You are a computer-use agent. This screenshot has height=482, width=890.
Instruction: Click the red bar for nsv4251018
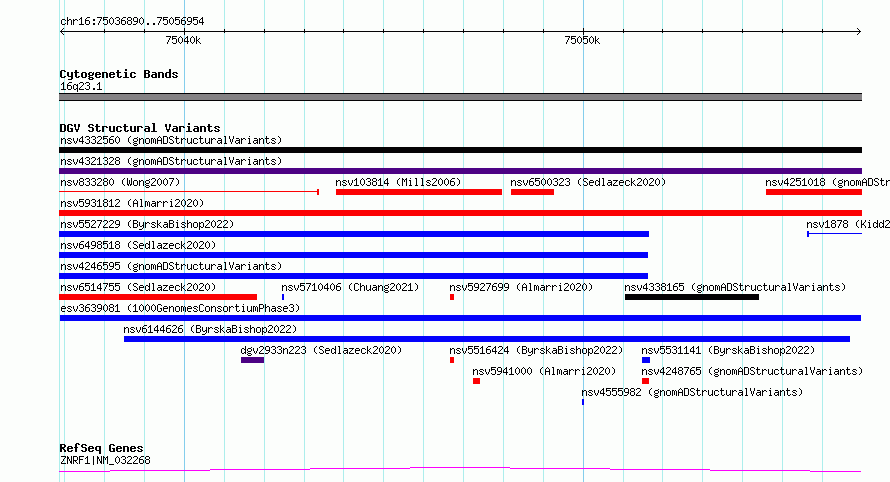point(814,192)
